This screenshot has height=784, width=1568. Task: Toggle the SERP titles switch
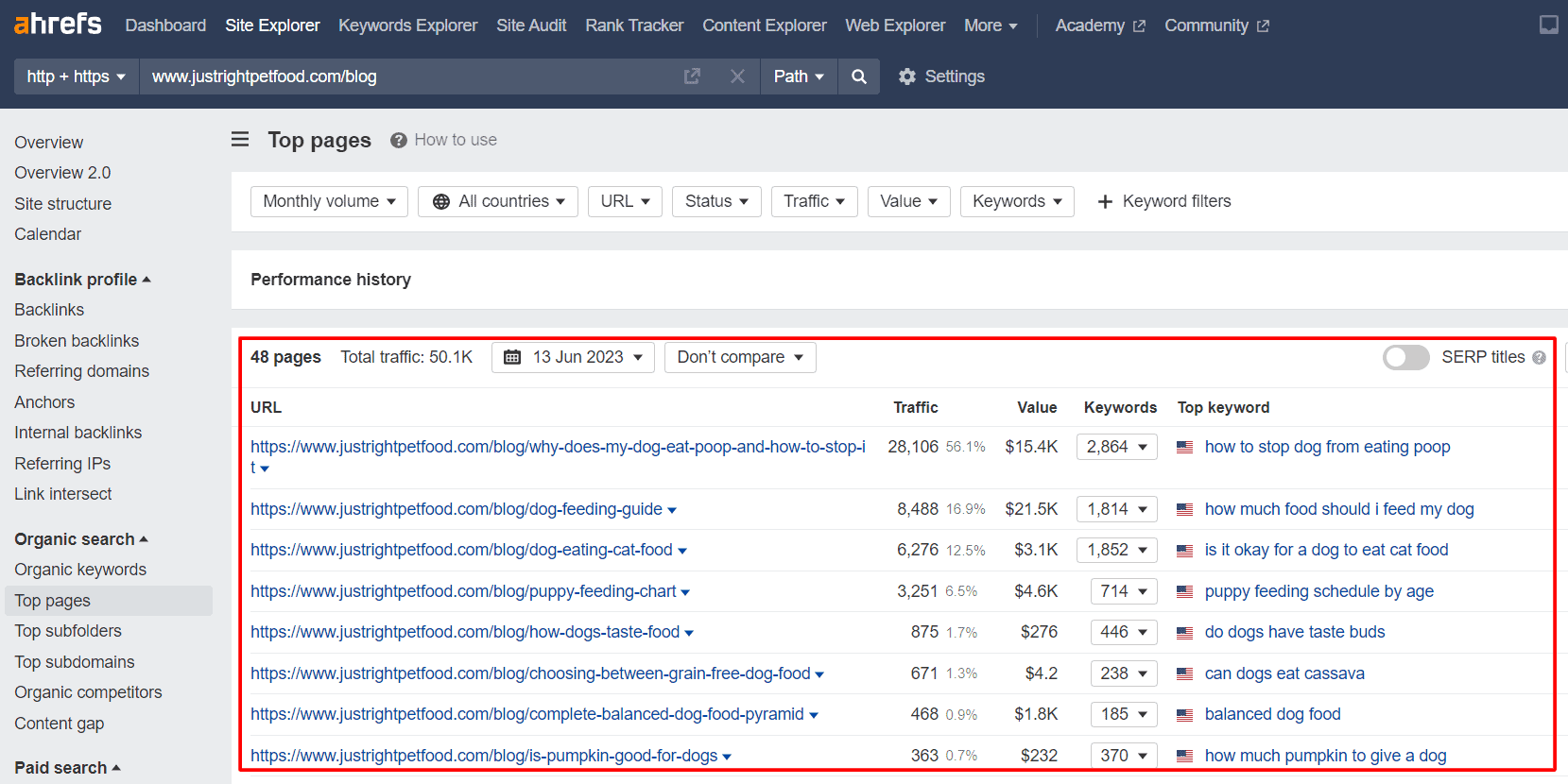[x=1405, y=357]
